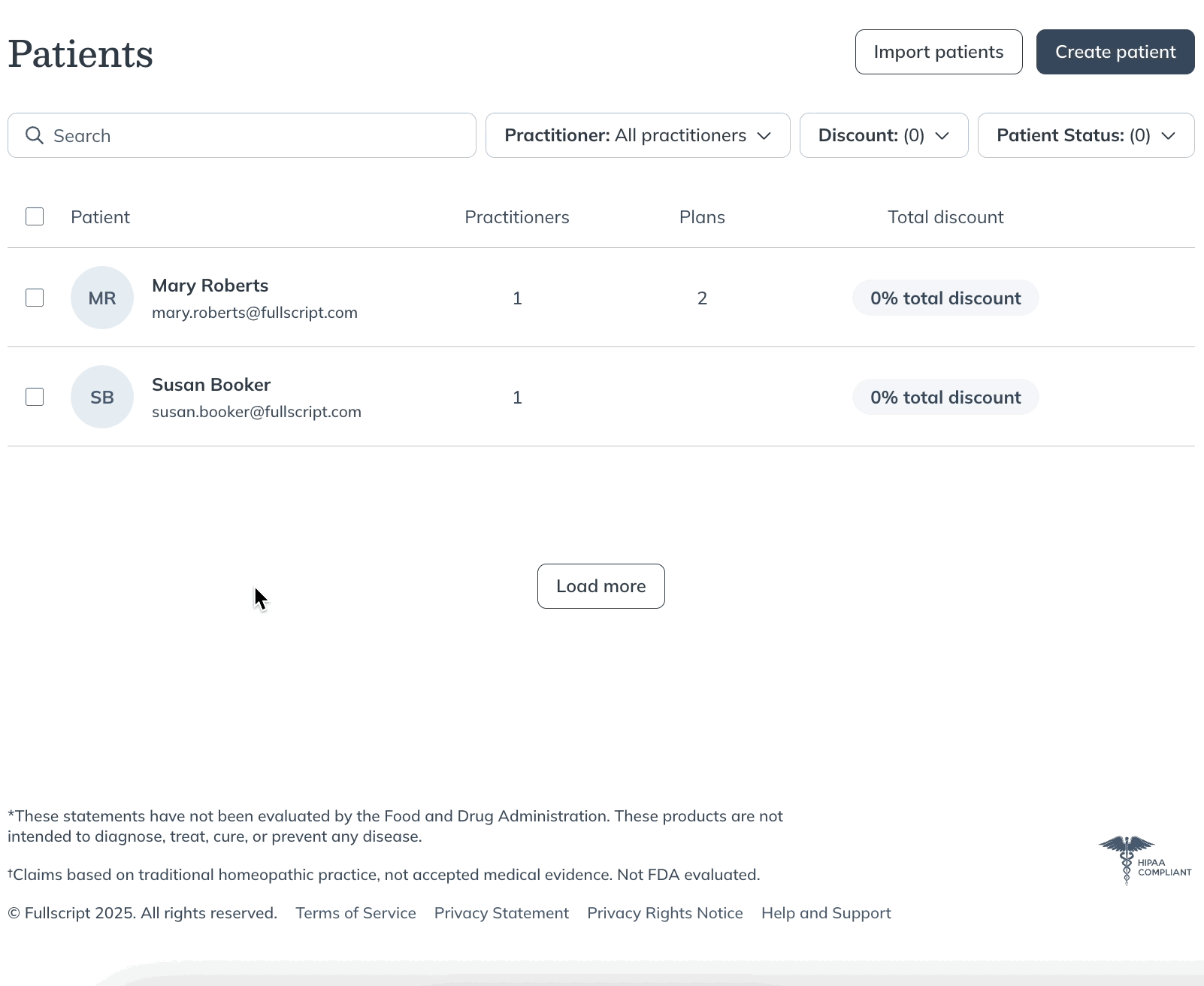Click the Fullscript 2025 copyright text
The width and height of the screenshot is (1204, 986).
(x=142, y=913)
